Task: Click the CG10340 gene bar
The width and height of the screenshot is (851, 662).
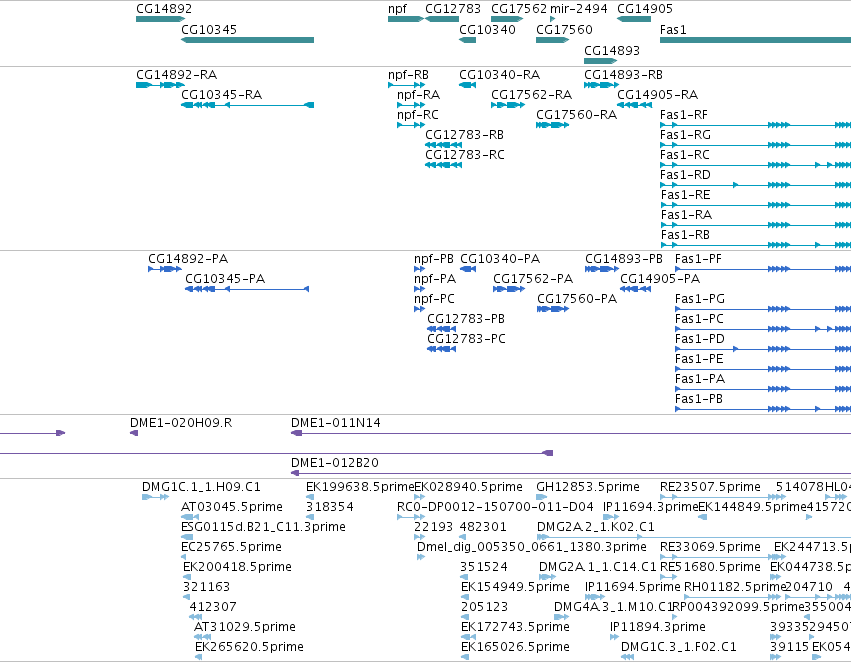Action: click(467, 40)
